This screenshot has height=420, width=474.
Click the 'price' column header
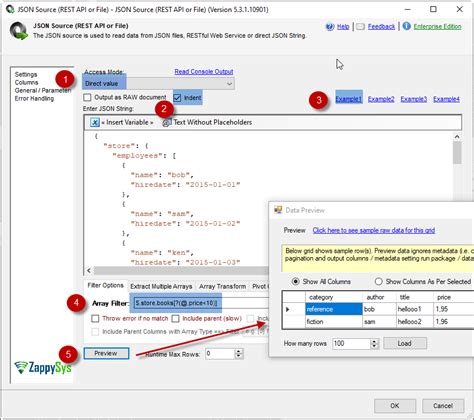[453, 297]
